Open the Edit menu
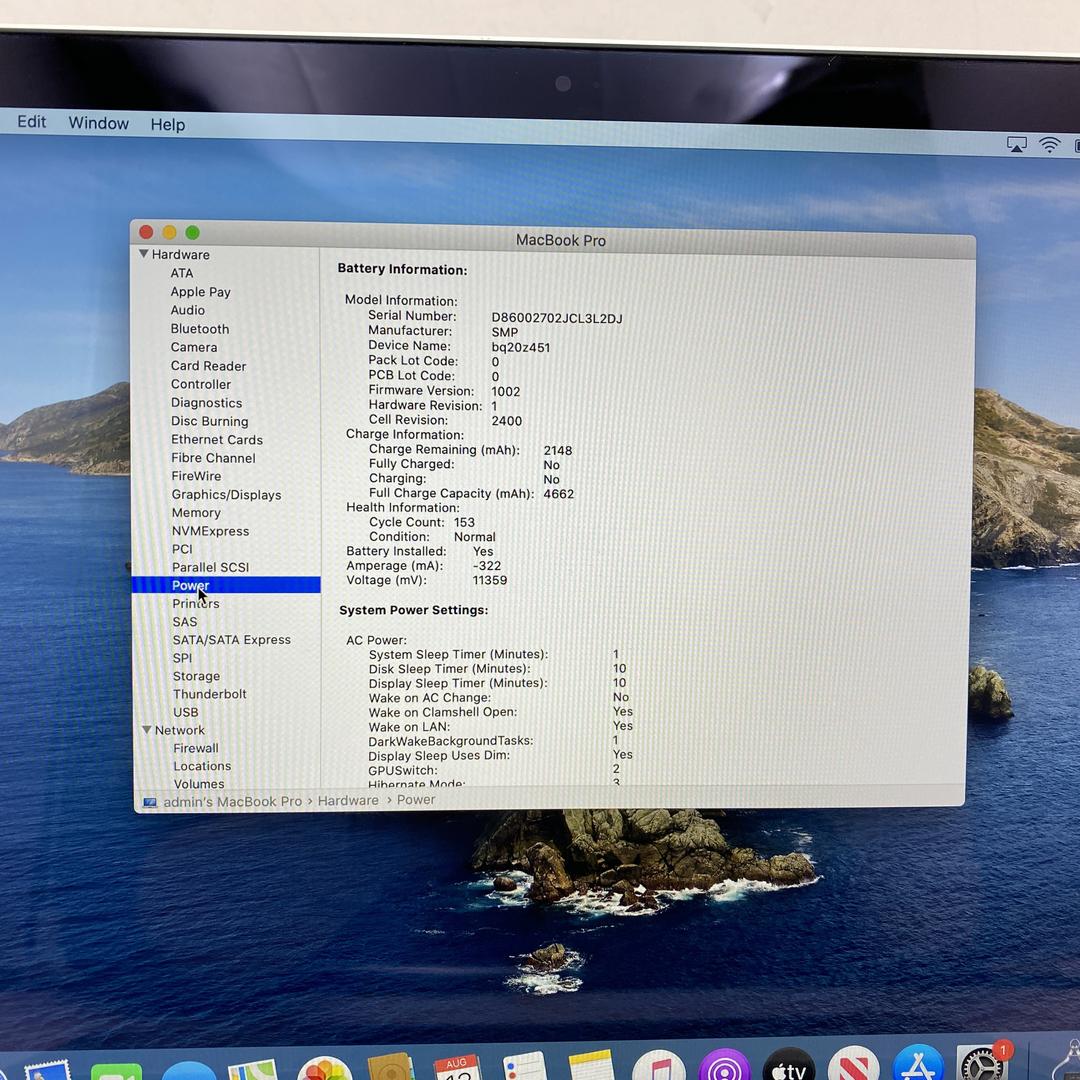Screen dimensions: 1080x1080 (x=32, y=121)
